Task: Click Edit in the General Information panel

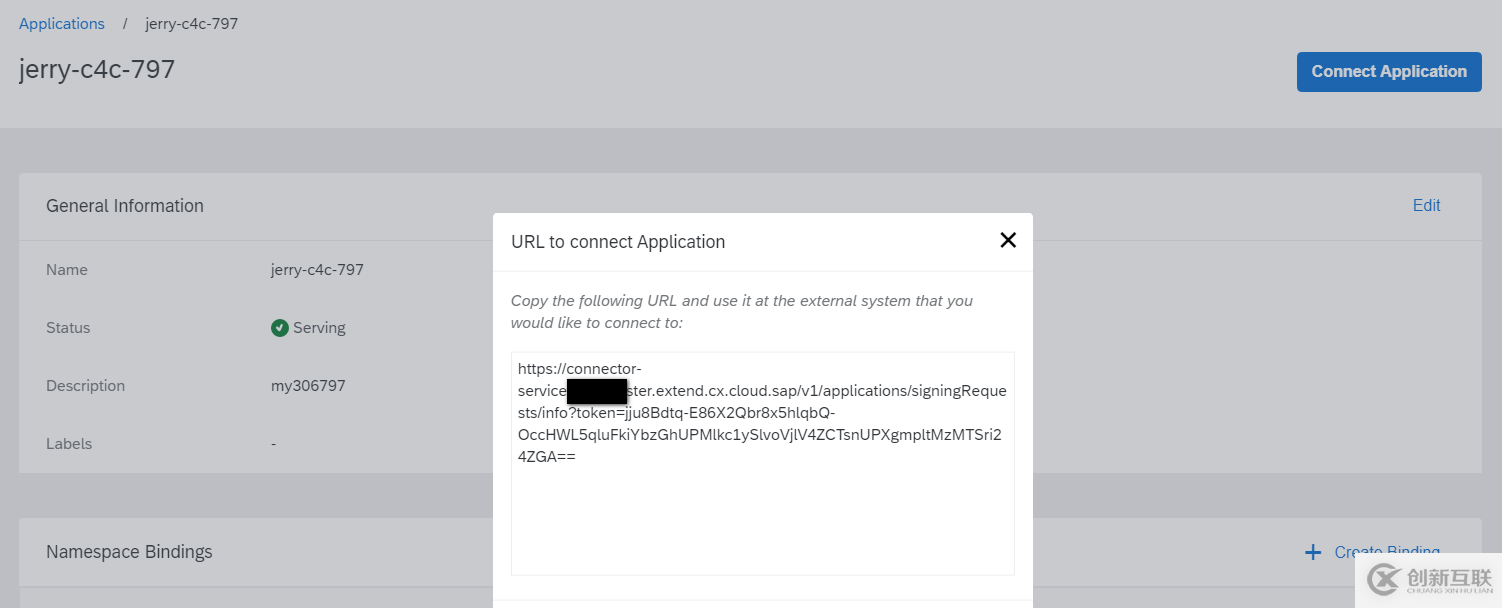Action: (x=1426, y=205)
